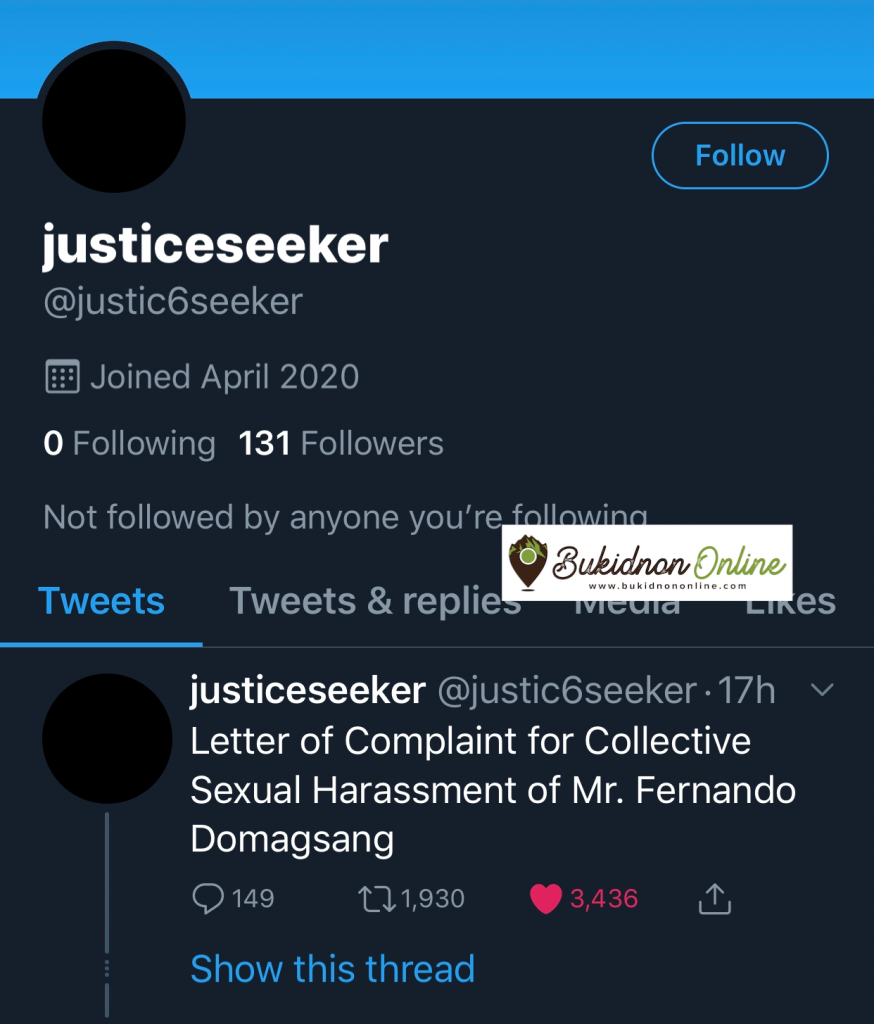Click the tweet author's small avatar
The height and width of the screenshot is (1024, 874).
[x=107, y=738]
